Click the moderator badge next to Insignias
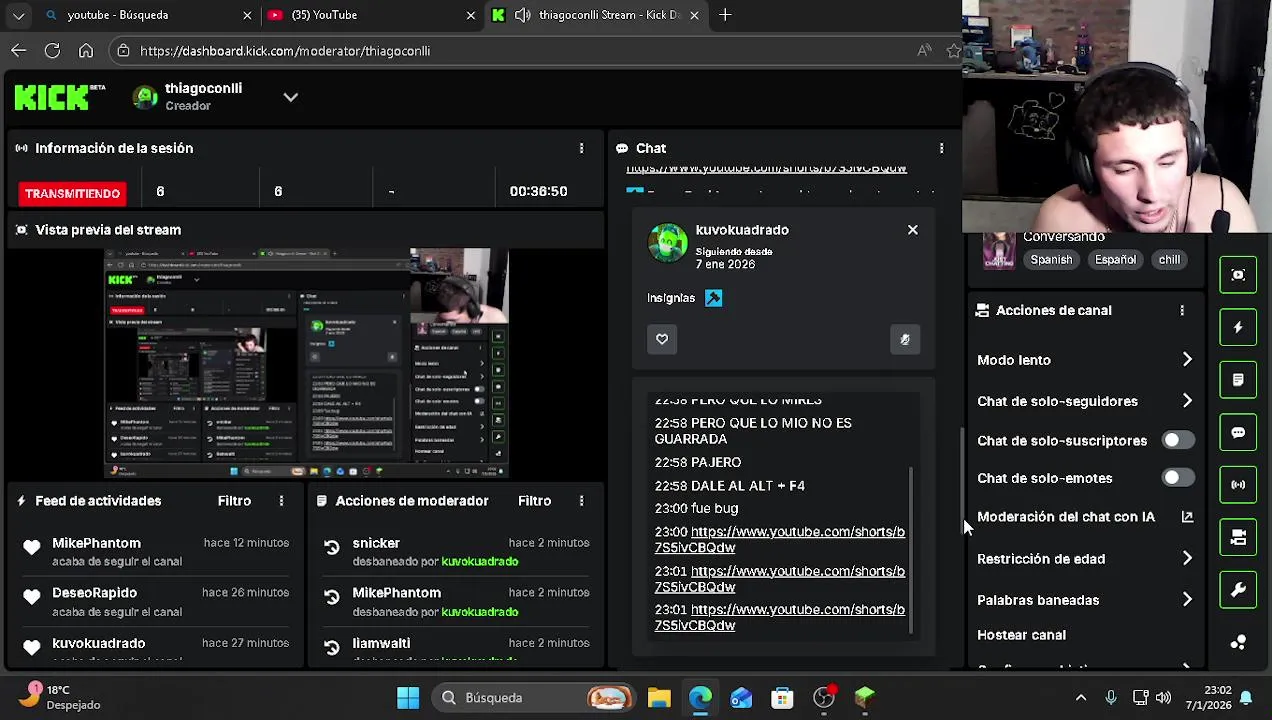The height and width of the screenshot is (720, 1272). 713,298
